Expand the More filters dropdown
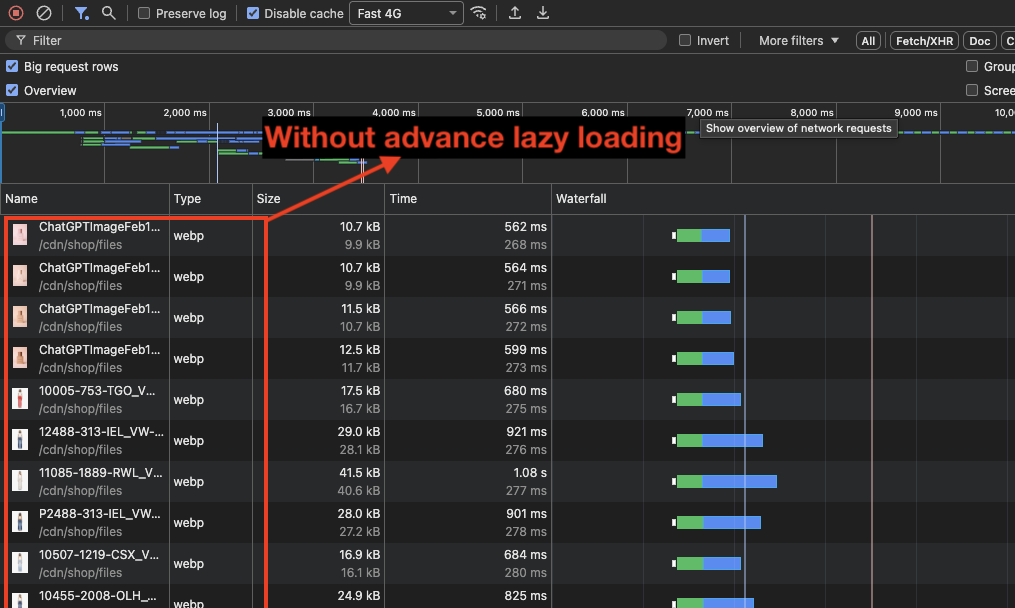1015x608 pixels. click(798, 41)
